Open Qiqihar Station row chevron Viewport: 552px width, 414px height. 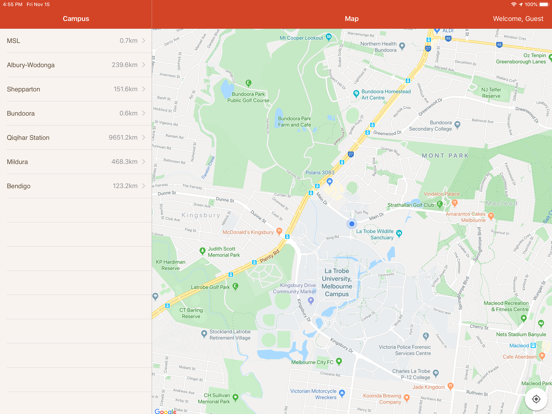pos(143,137)
